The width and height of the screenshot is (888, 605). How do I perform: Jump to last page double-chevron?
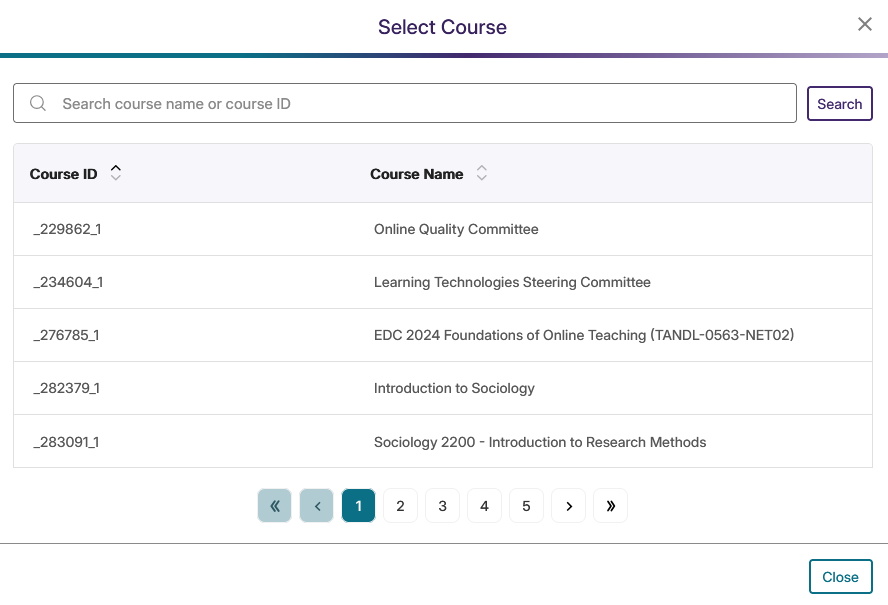click(x=610, y=505)
